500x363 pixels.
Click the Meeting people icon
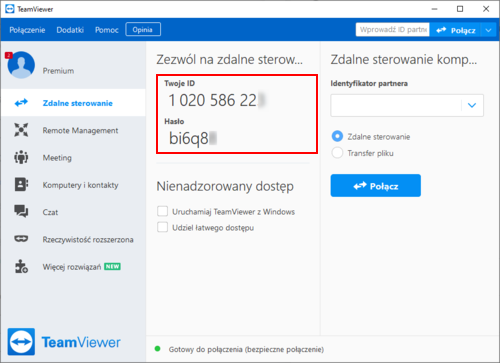tap(21, 157)
